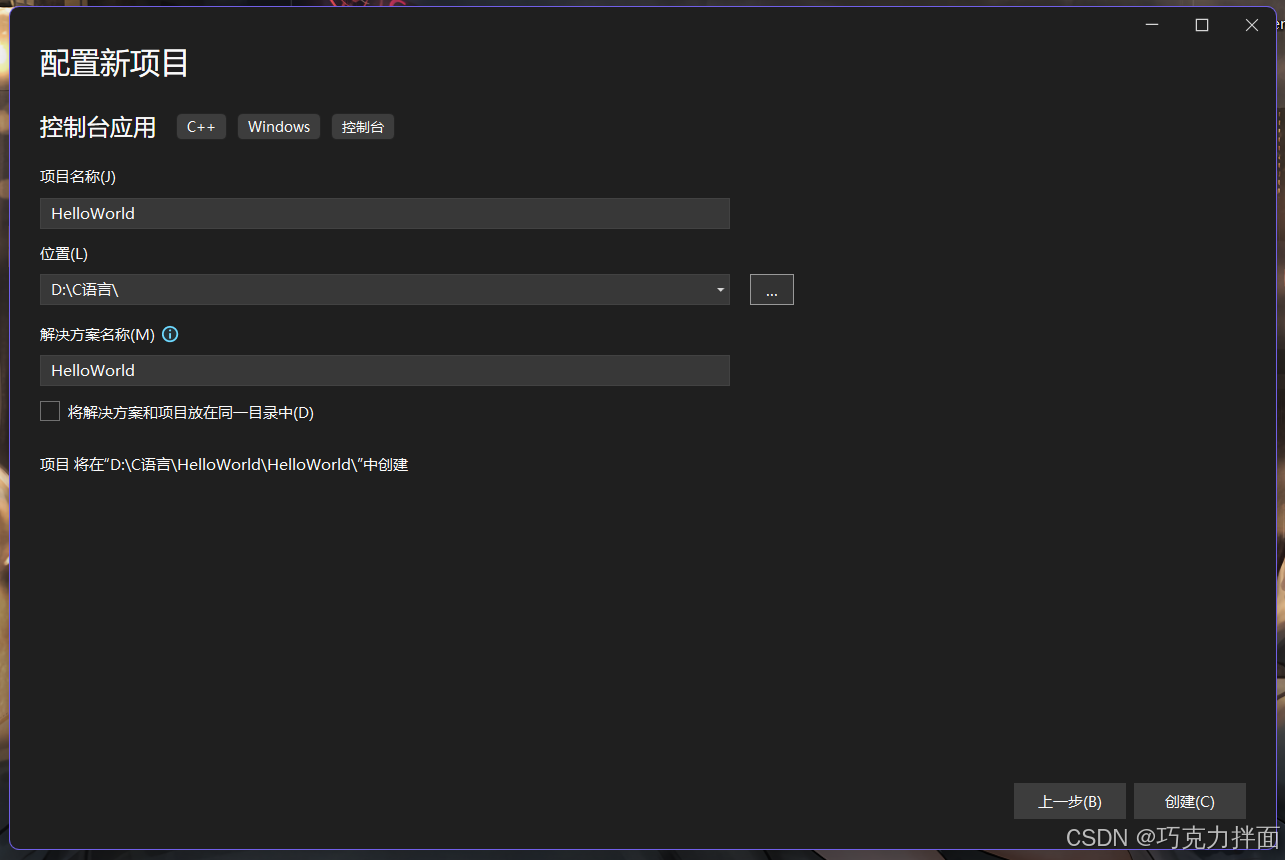This screenshot has width=1285, height=860.
Task: Click the checkbox label for same-directory option
Action: (x=190, y=412)
